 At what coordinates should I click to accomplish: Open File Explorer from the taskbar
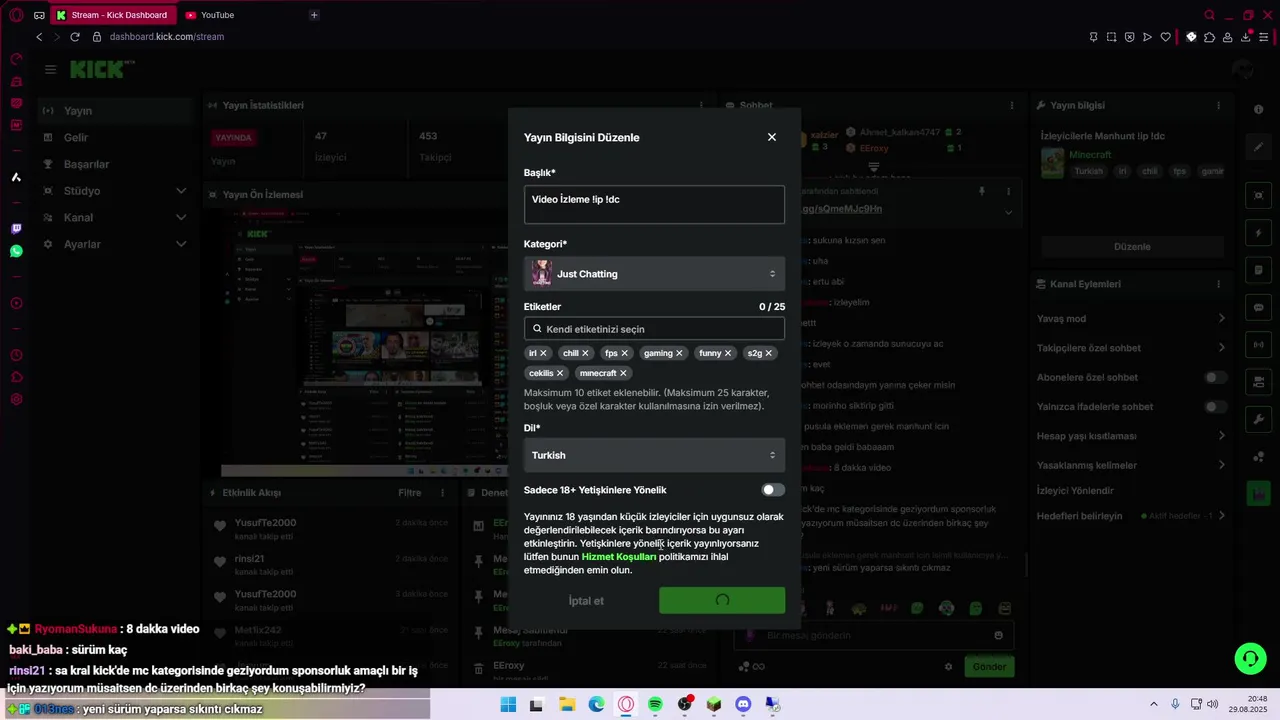pyautogui.click(x=567, y=705)
